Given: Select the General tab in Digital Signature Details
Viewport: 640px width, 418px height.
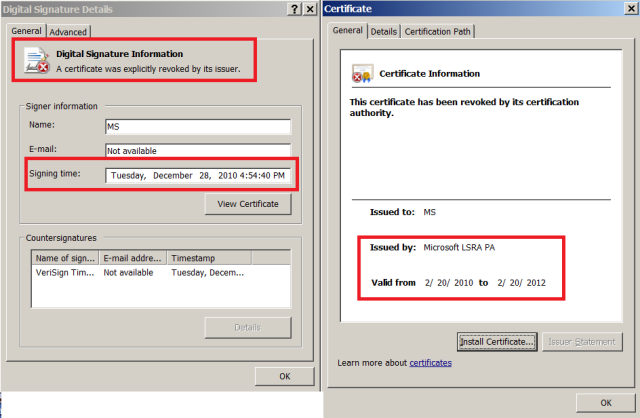Looking at the screenshot, I should tap(27, 31).
